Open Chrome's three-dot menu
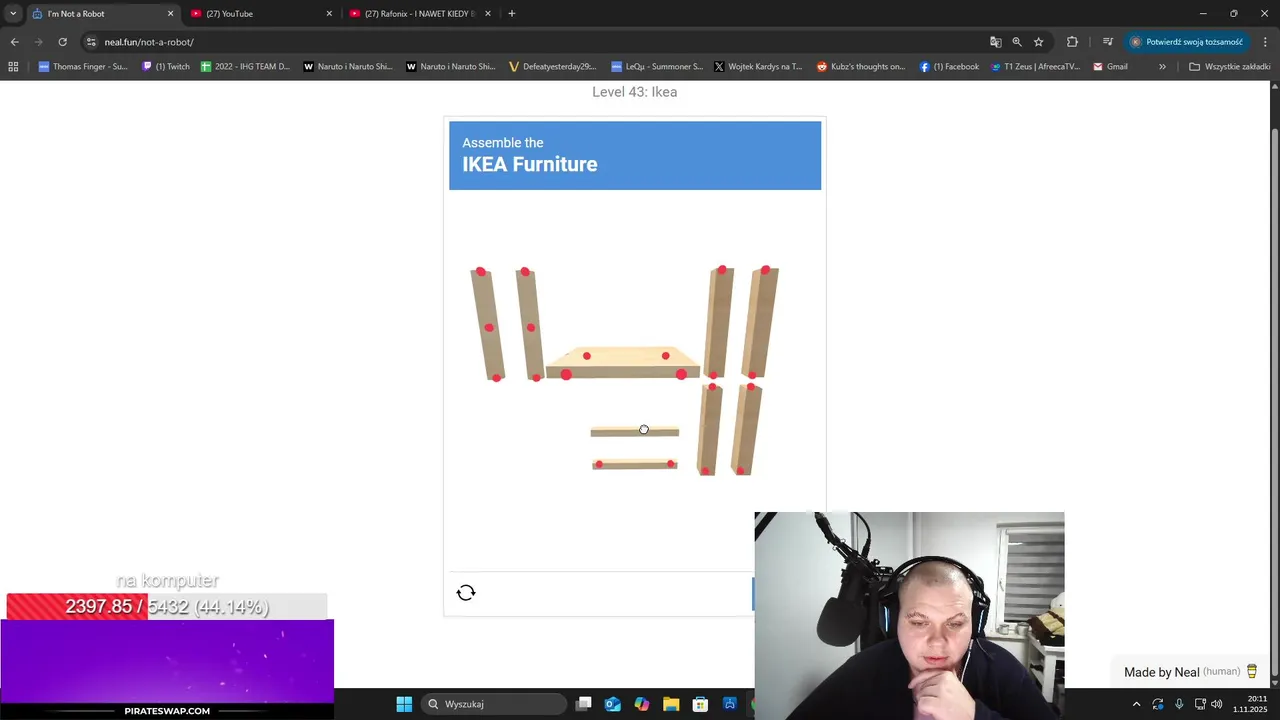The image size is (1280, 720). (1266, 42)
